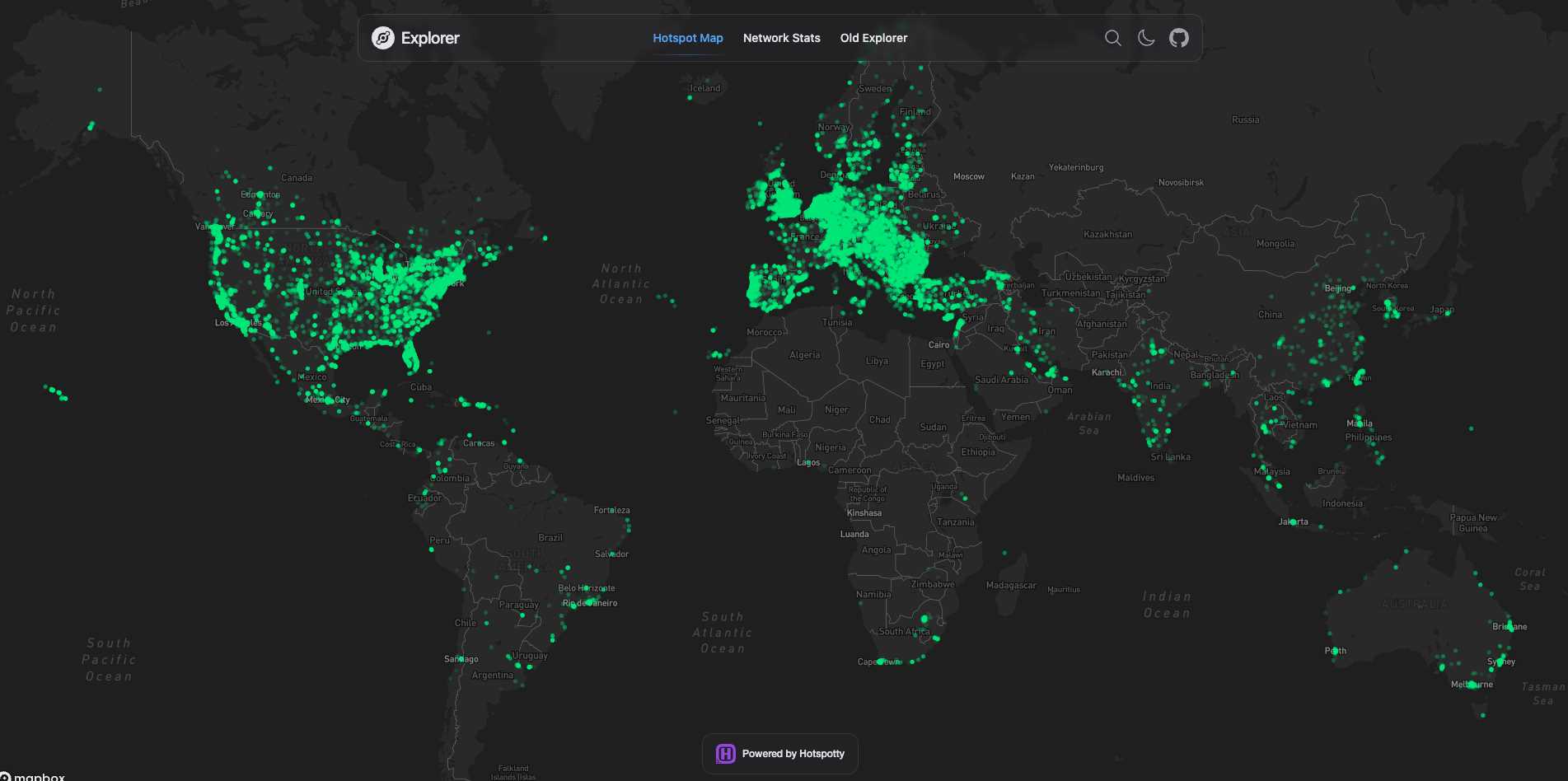Click the Powered by Hotspotty button
Viewport: 1568px width, 781px height.
pyautogui.click(x=780, y=754)
